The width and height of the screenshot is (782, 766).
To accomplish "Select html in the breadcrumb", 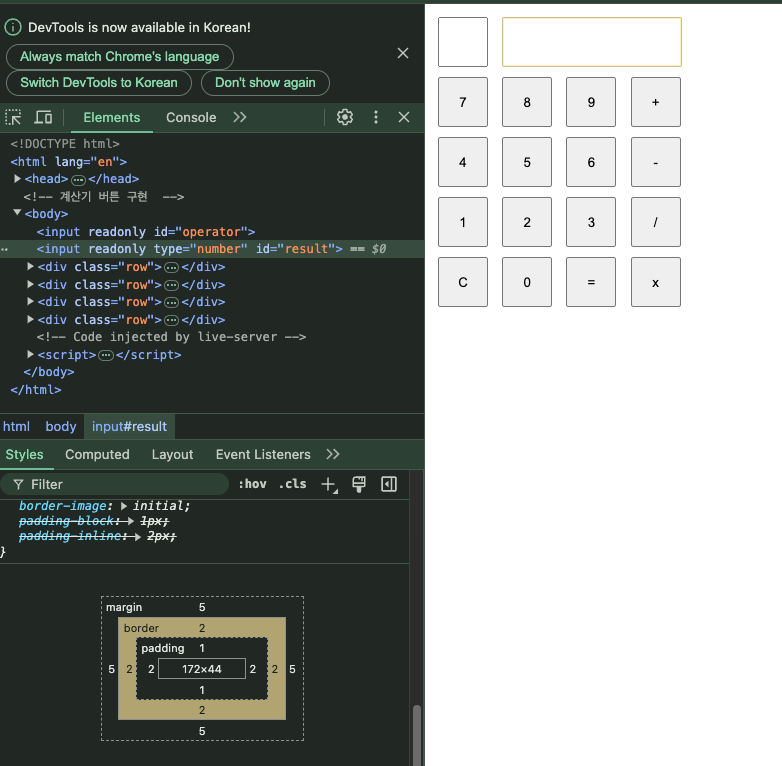I will [16, 426].
